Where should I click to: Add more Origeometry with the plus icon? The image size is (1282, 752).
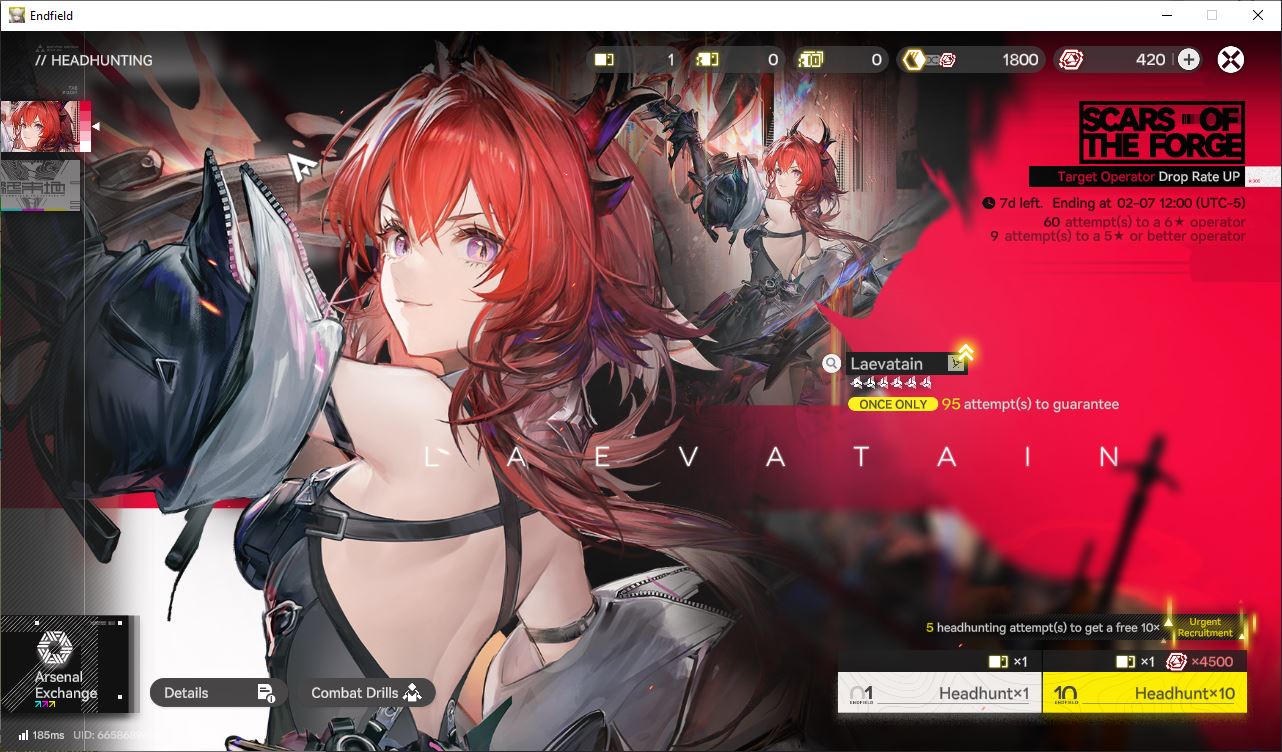(1188, 60)
